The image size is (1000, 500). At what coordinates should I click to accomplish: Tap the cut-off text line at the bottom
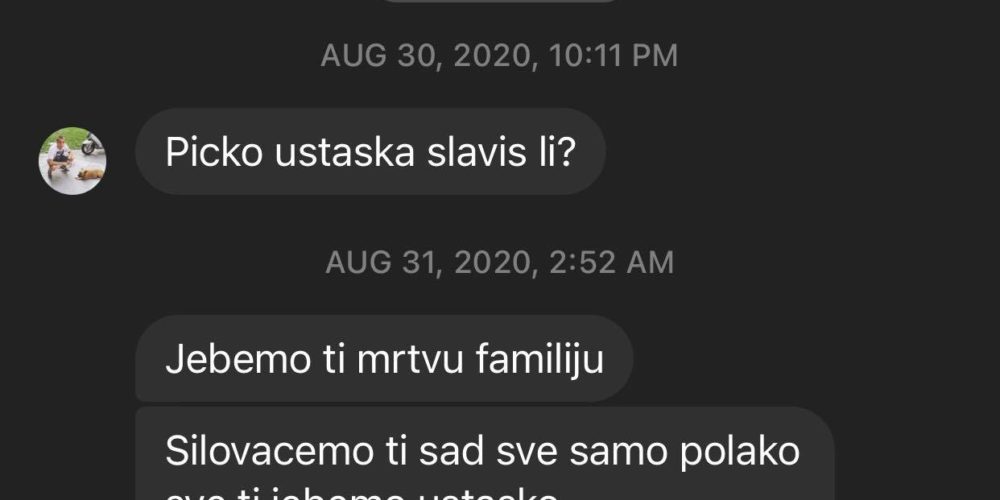[361, 496]
